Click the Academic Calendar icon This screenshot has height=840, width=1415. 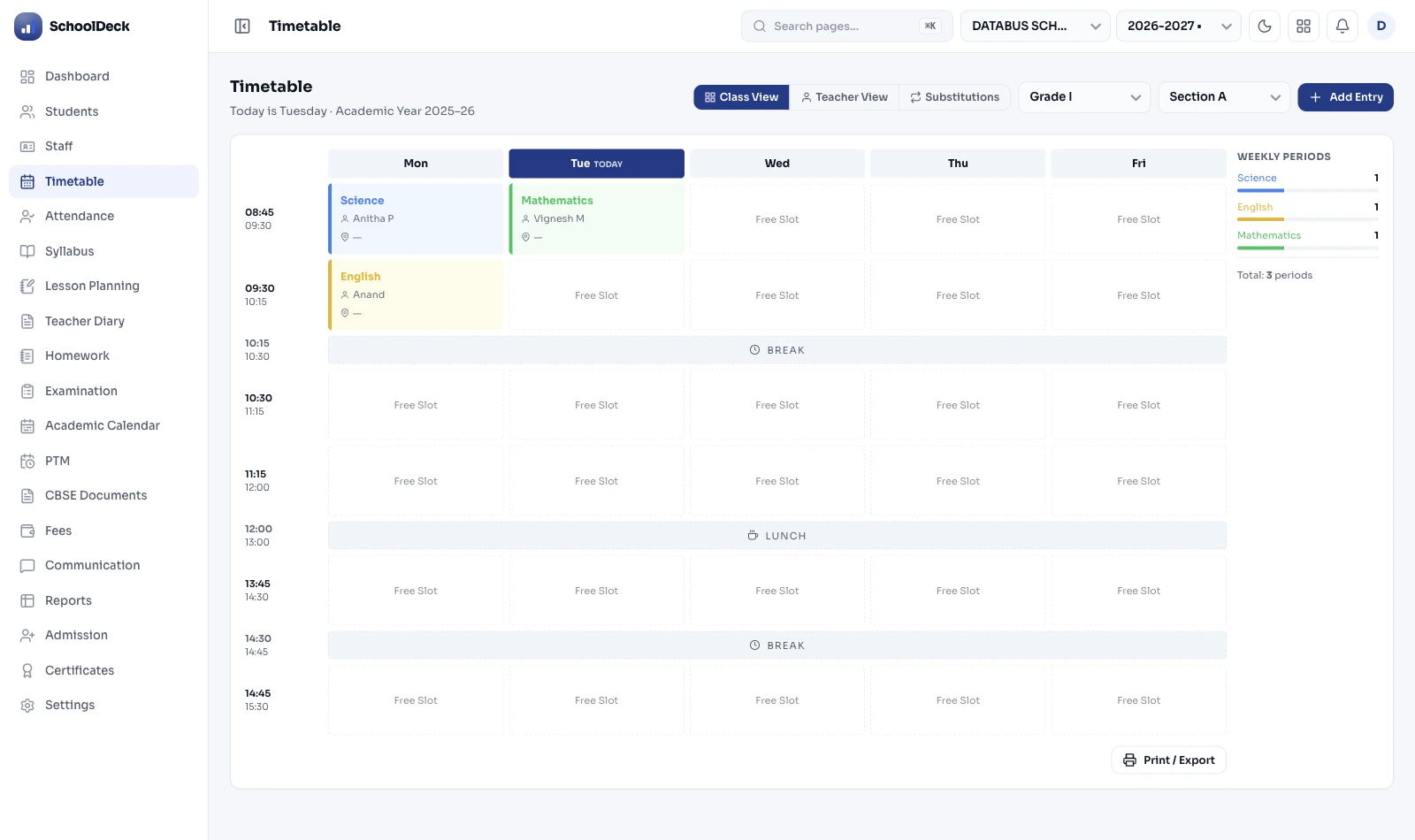[x=27, y=426]
